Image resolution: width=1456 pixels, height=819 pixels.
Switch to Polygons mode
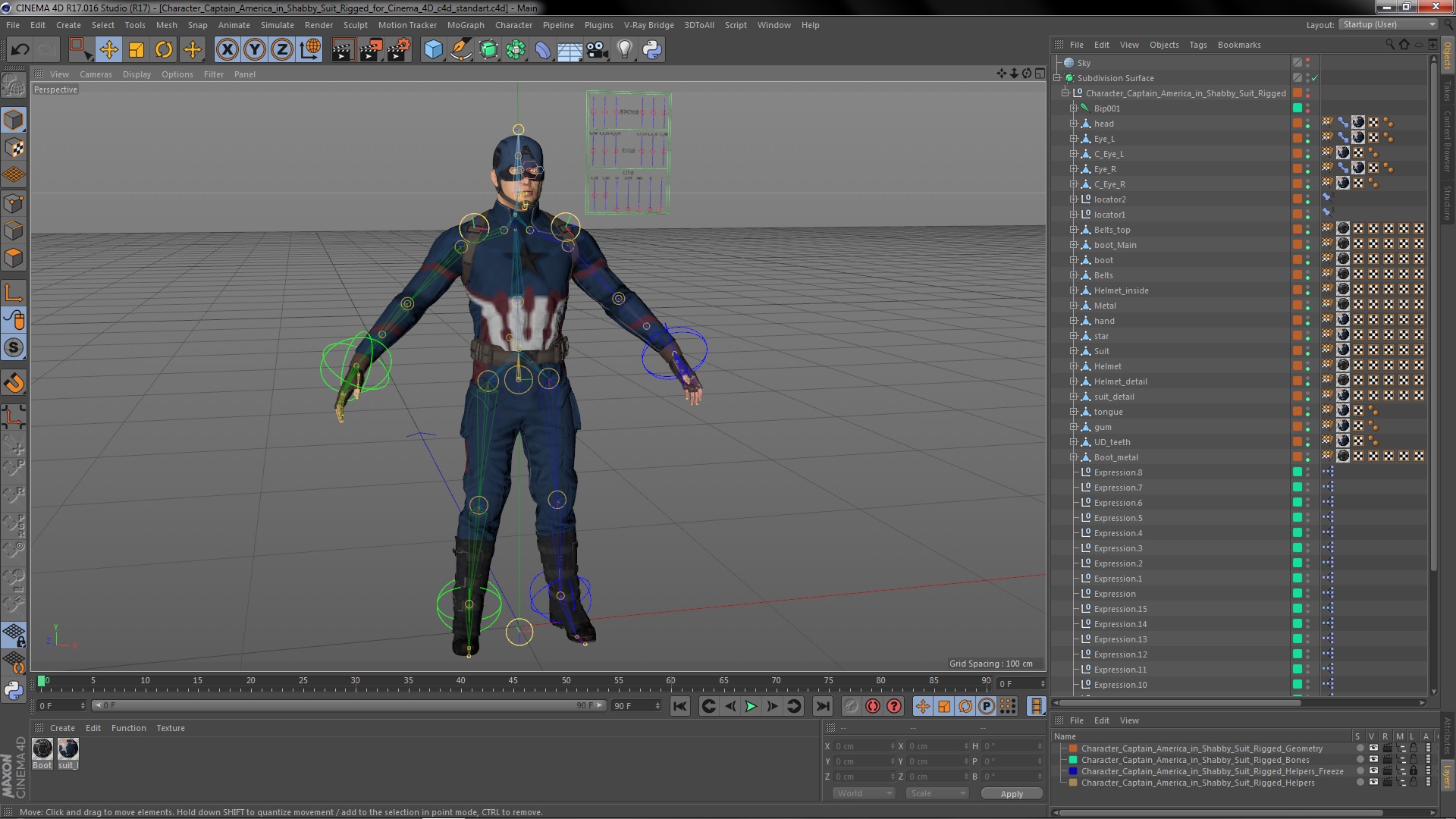point(14,258)
